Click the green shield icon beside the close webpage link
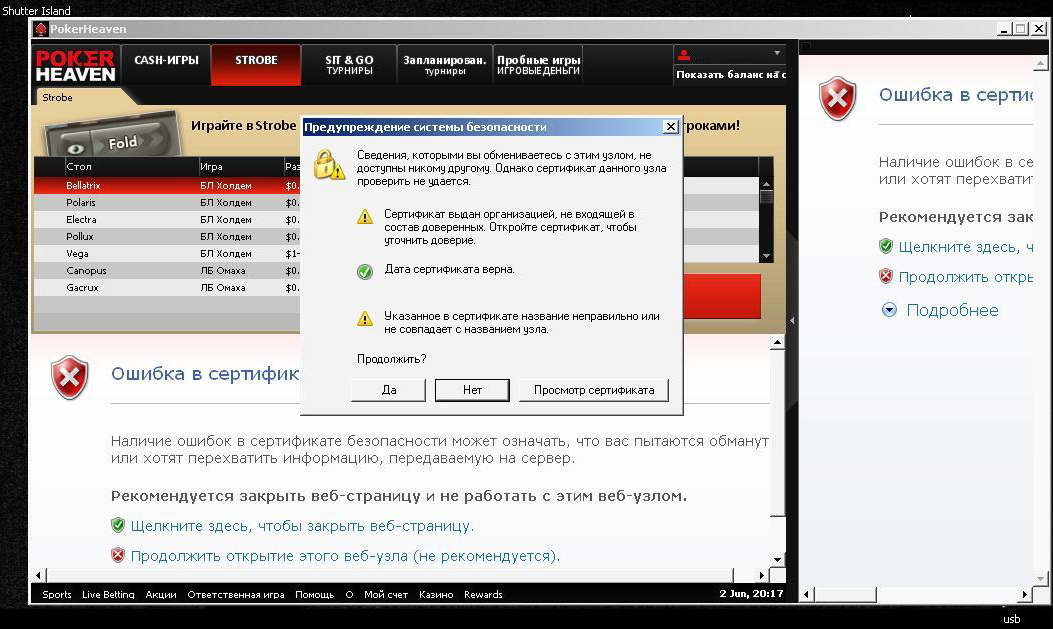The width and height of the screenshot is (1053, 629). [118, 525]
